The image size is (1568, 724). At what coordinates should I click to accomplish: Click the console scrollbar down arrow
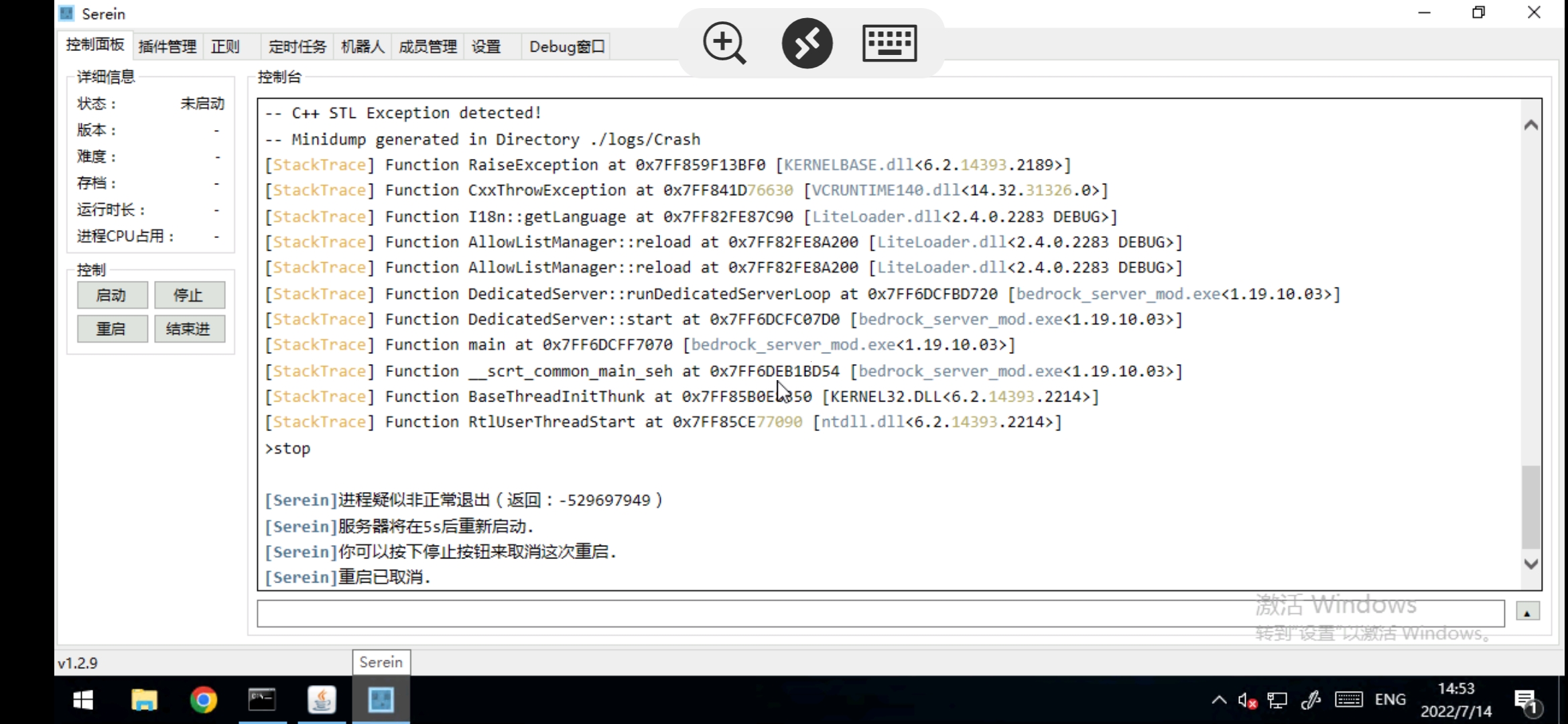coord(1531,564)
